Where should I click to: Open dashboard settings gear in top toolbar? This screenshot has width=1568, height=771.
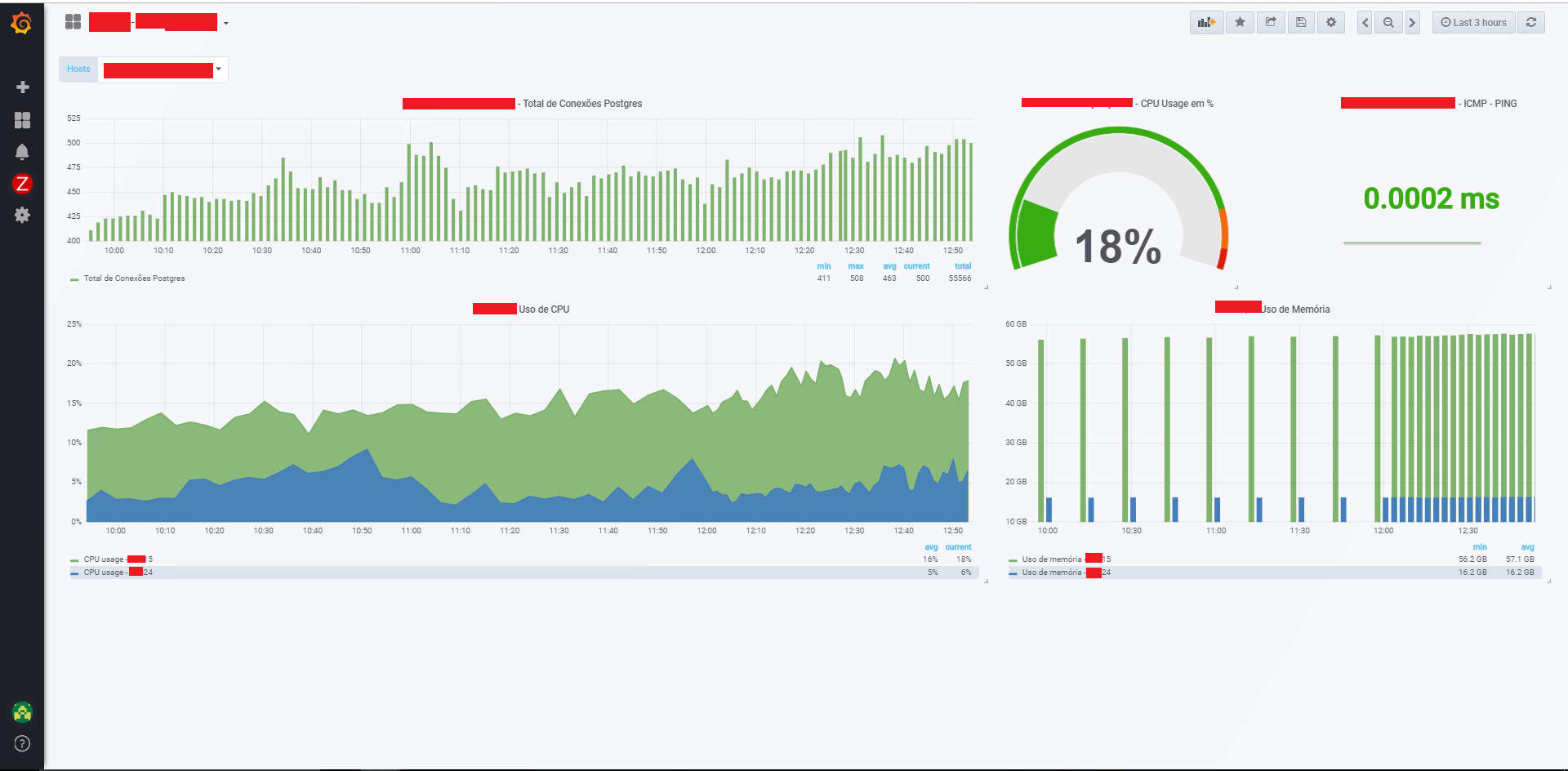point(1331,23)
